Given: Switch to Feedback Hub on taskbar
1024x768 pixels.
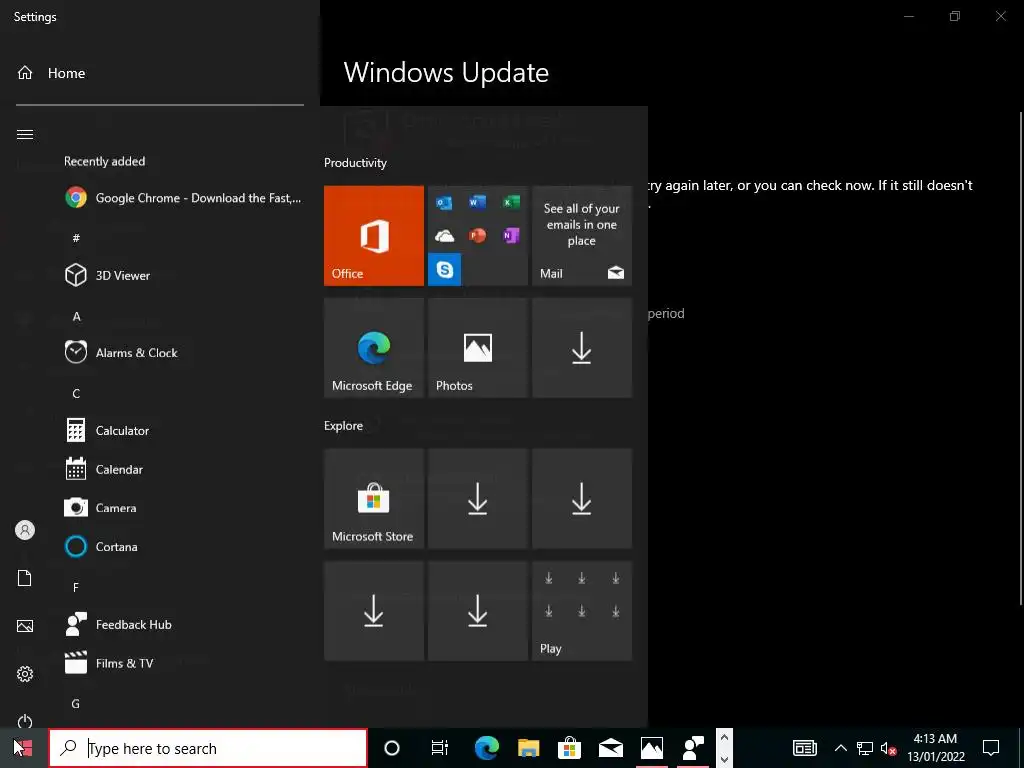Looking at the screenshot, I should click(x=693, y=748).
